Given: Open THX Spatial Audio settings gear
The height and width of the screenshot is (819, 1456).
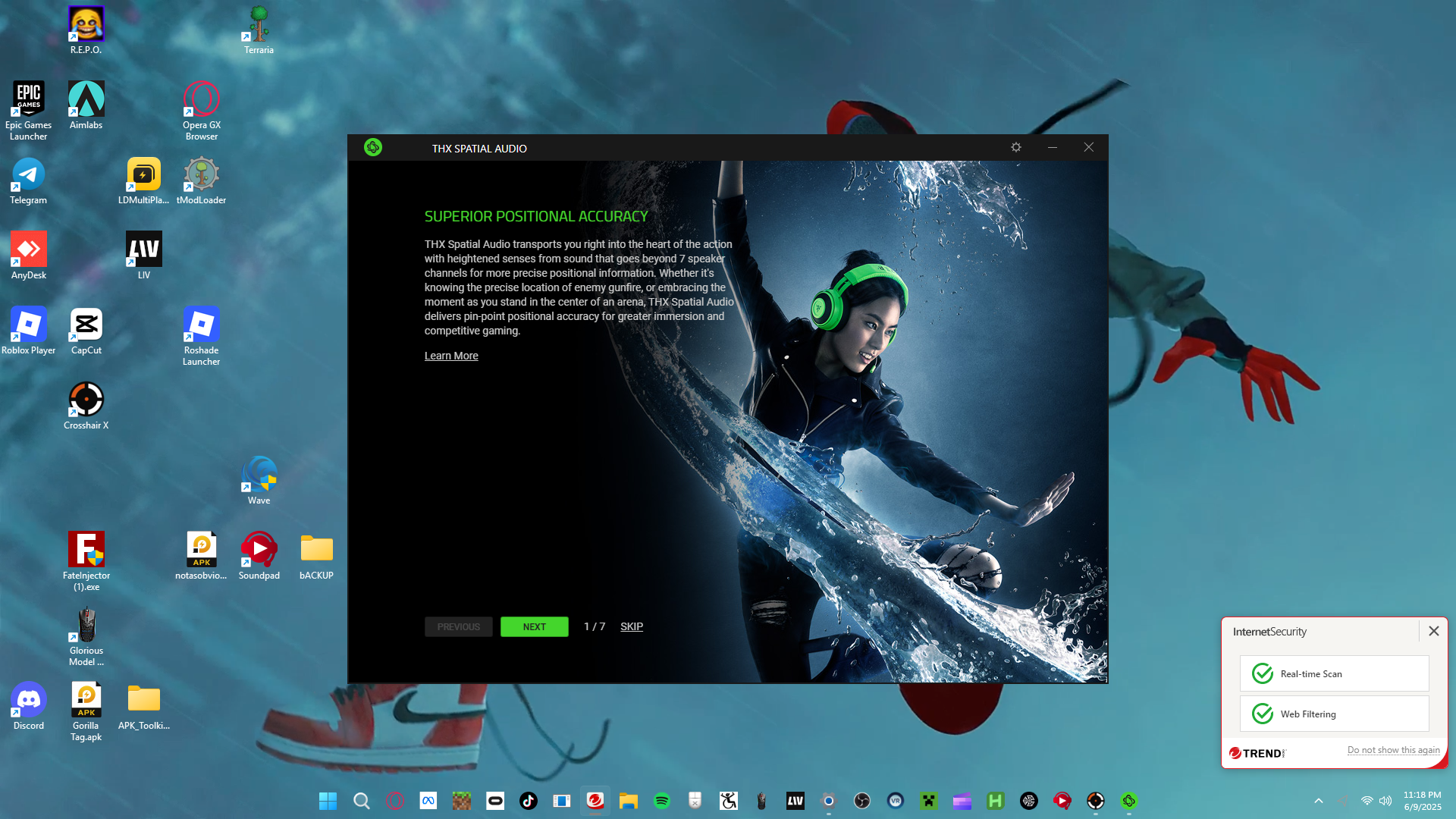Looking at the screenshot, I should [1016, 147].
